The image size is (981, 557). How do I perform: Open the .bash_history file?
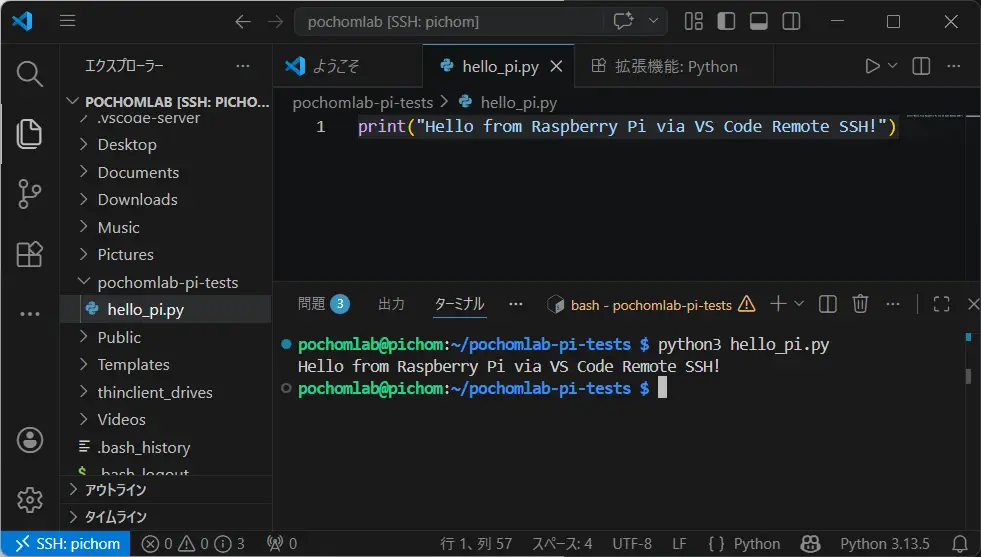(x=166, y=447)
